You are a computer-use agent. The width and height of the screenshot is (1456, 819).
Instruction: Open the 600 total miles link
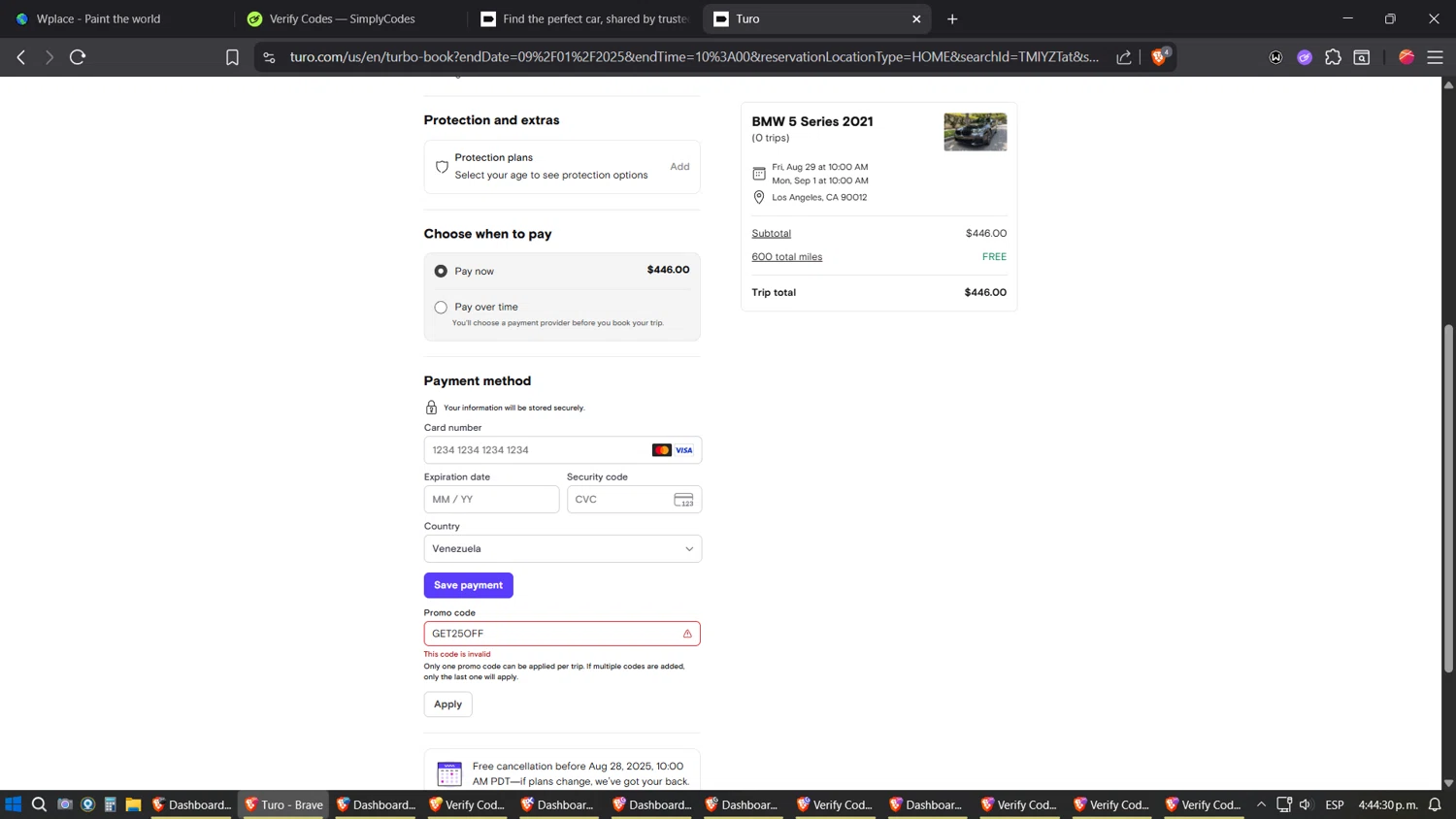click(x=786, y=256)
